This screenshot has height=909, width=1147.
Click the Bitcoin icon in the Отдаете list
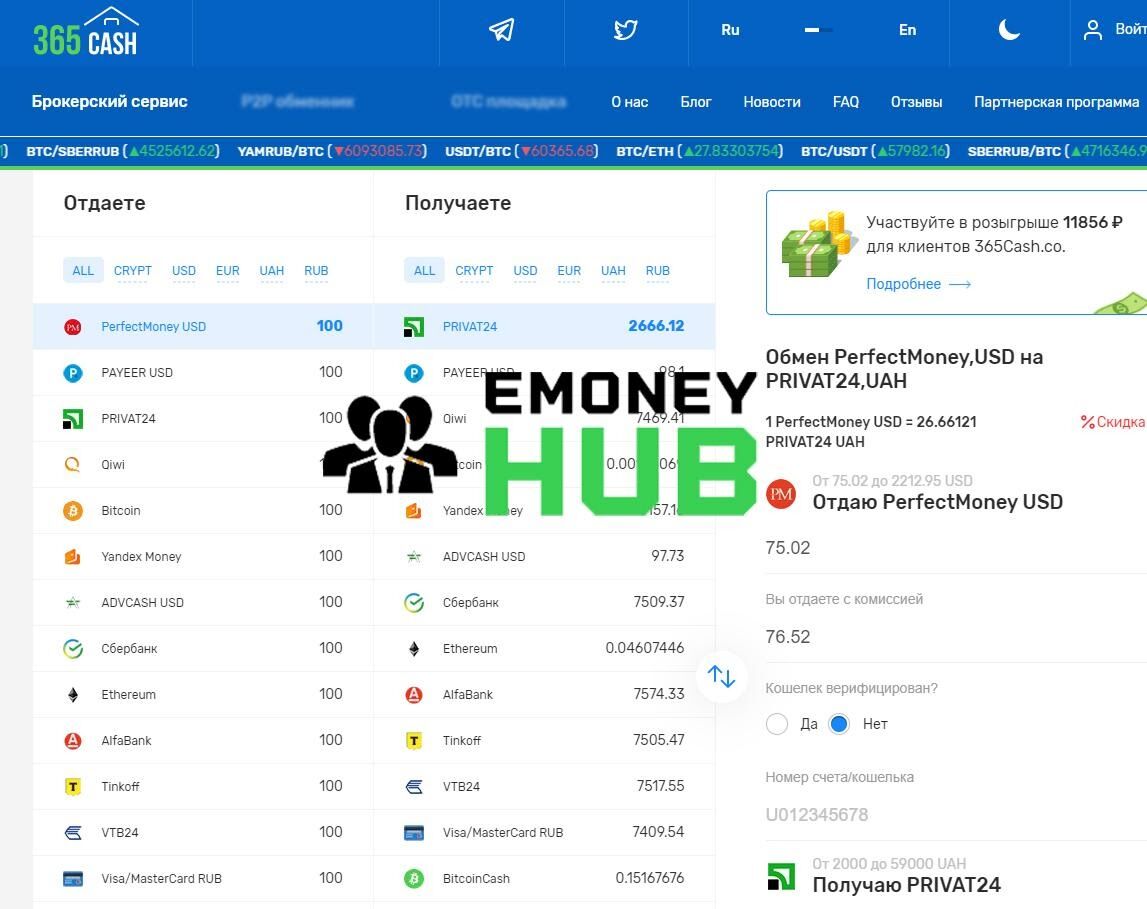tap(72, 510)
